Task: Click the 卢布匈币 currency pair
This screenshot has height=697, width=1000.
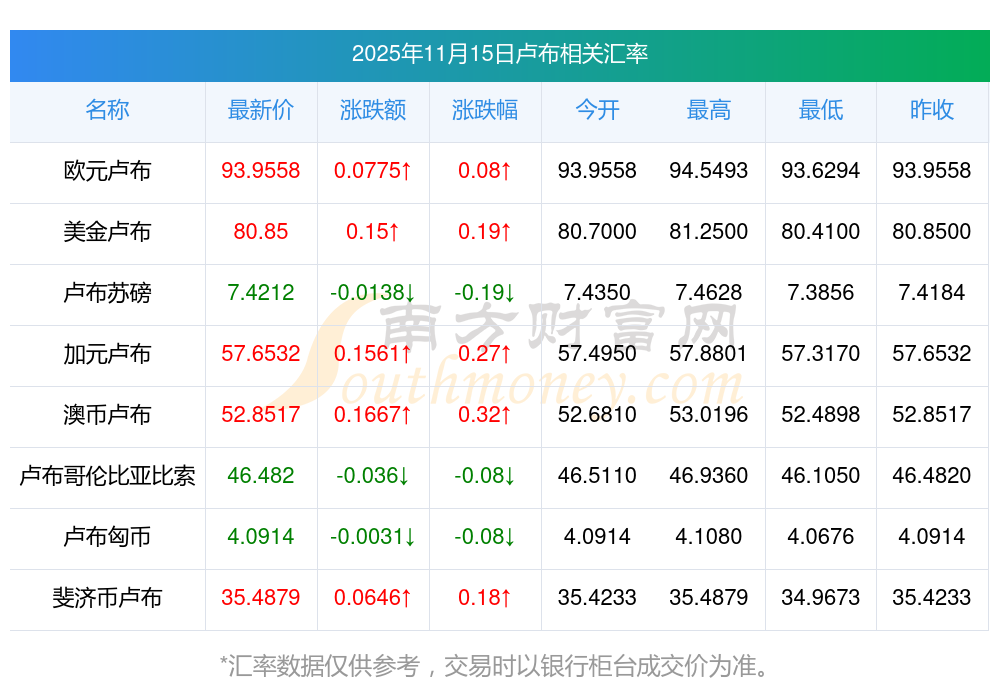Action: coord(107,537)
